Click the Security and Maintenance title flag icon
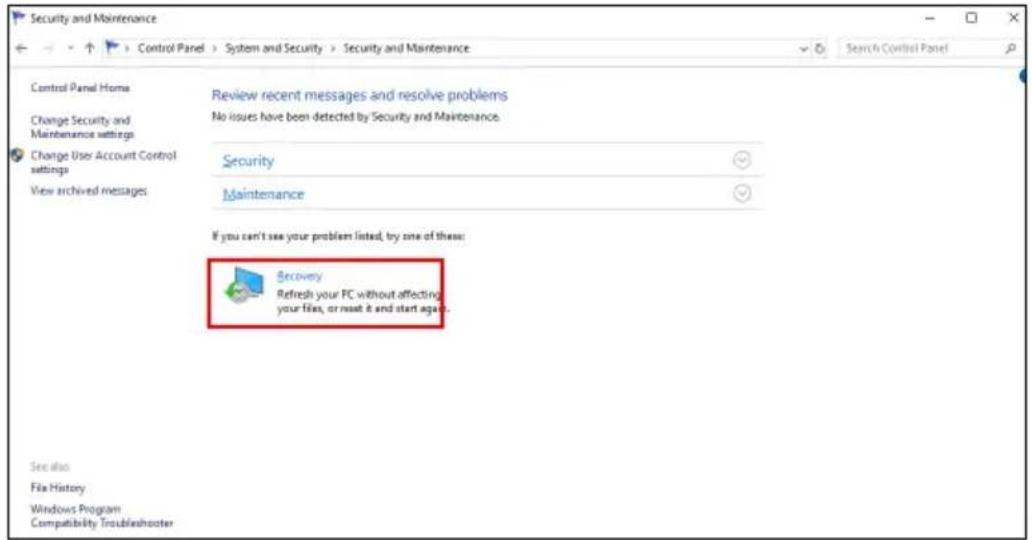The image size is (1032, 540). pos(18,18)
